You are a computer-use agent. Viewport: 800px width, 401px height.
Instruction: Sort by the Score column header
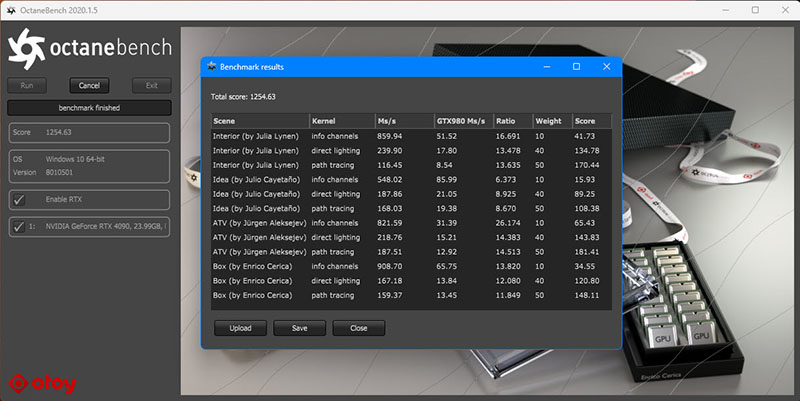coord(591,121)
